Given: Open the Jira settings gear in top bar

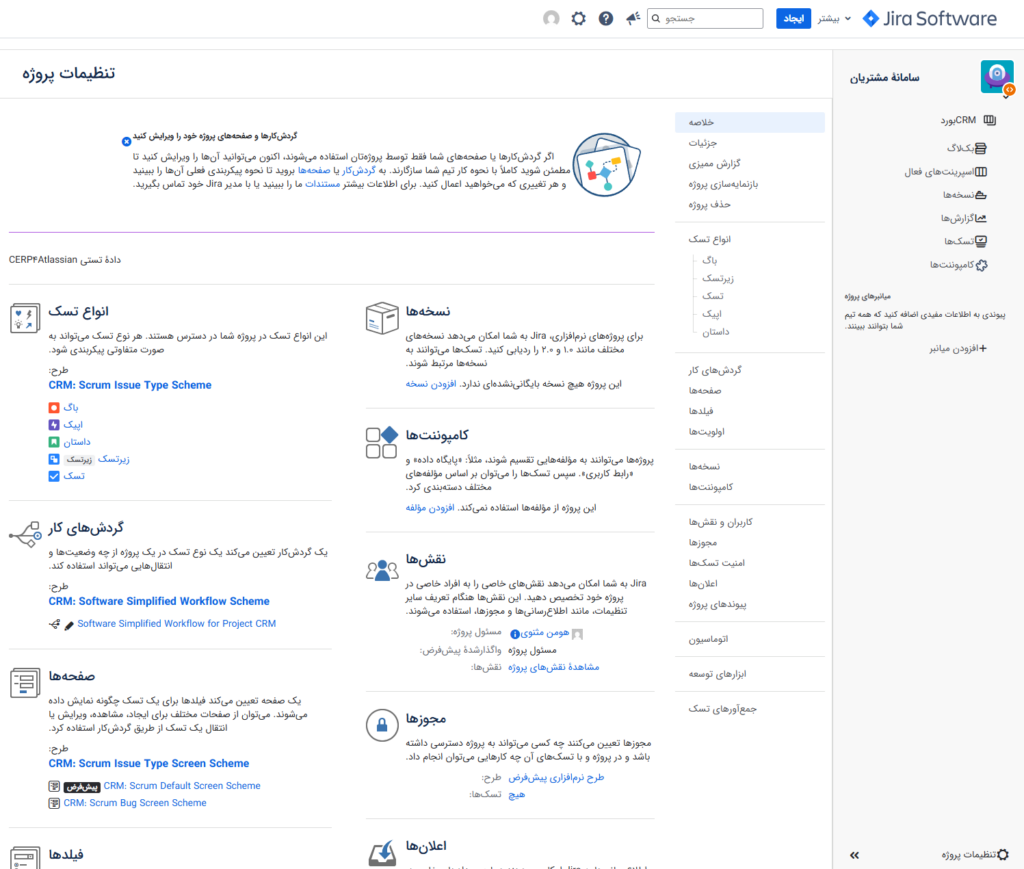Looking at the screenshot, I should pyautogui.click(x=578, y=18).
